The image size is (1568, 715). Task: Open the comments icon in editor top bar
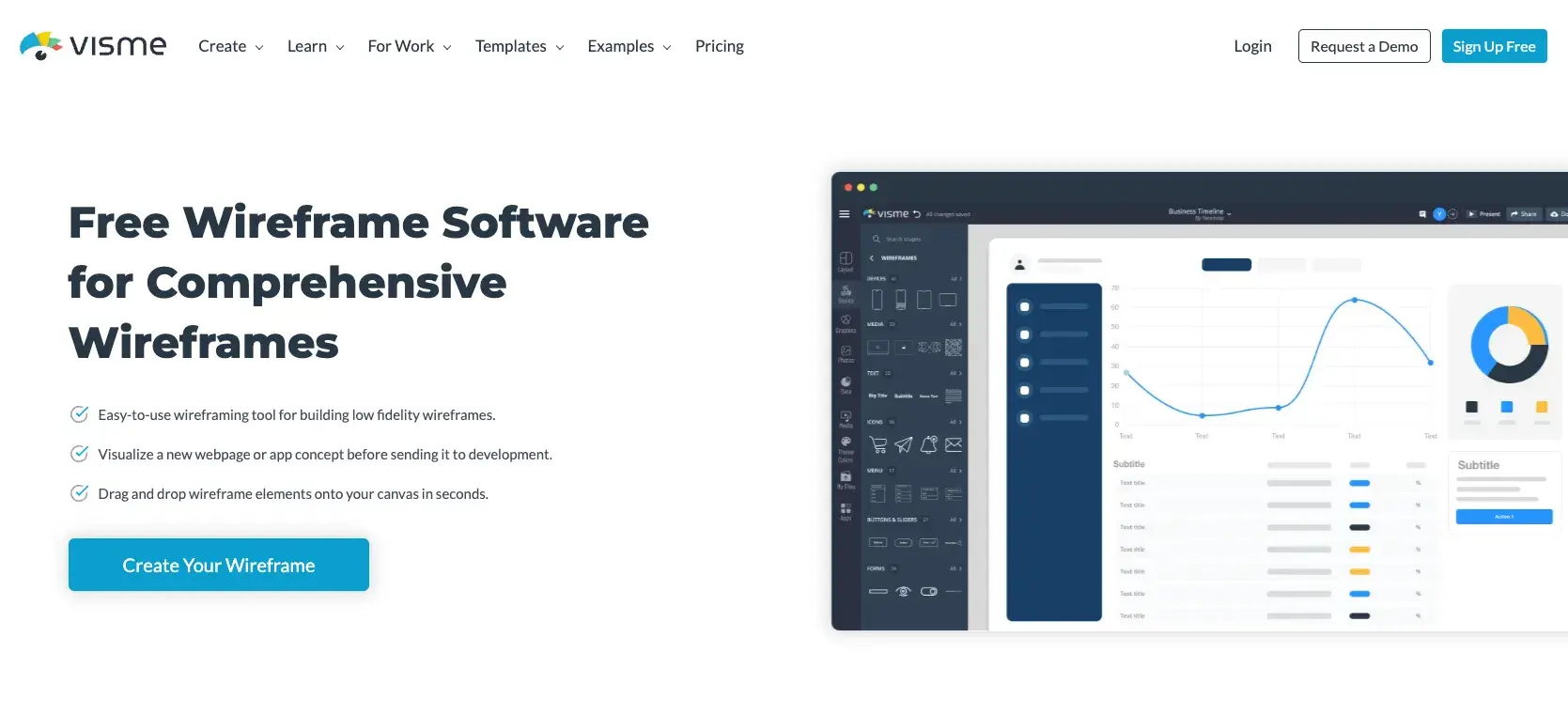(1422, 214)
